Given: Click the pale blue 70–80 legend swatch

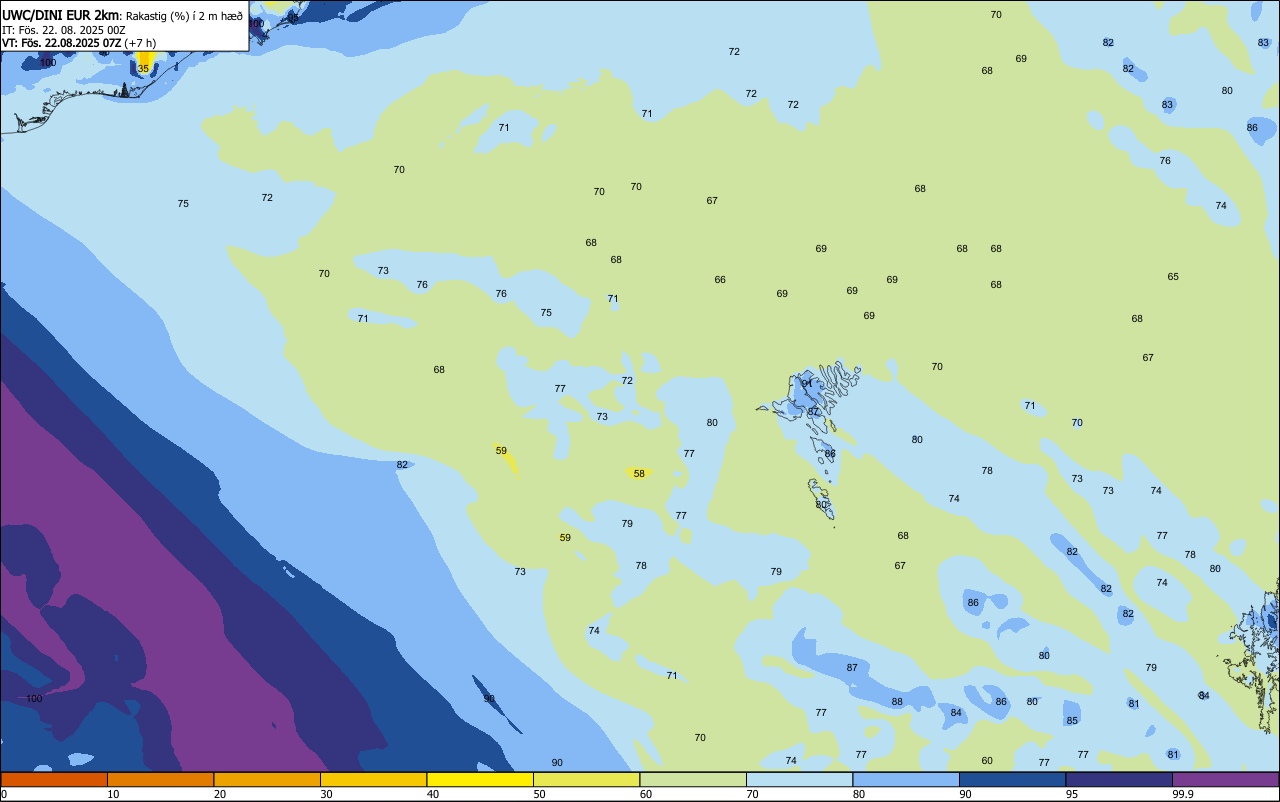Looking at the screenshot, I should click(x=799, y=779).
